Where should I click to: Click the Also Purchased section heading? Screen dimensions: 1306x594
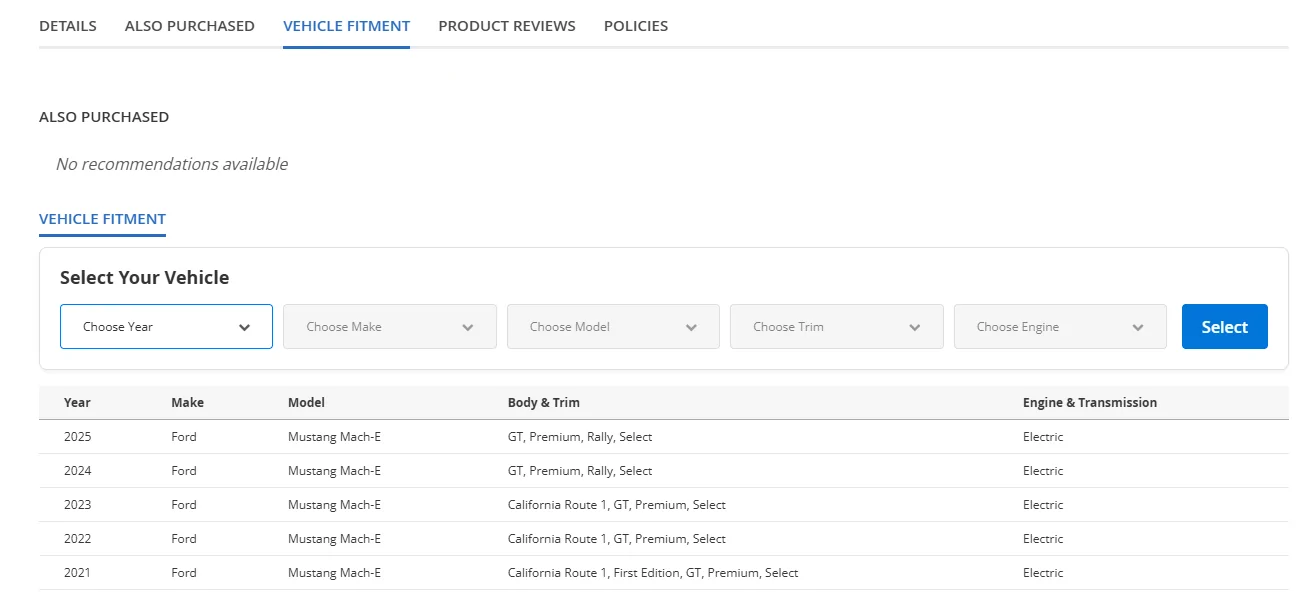(x=104, y=117)
